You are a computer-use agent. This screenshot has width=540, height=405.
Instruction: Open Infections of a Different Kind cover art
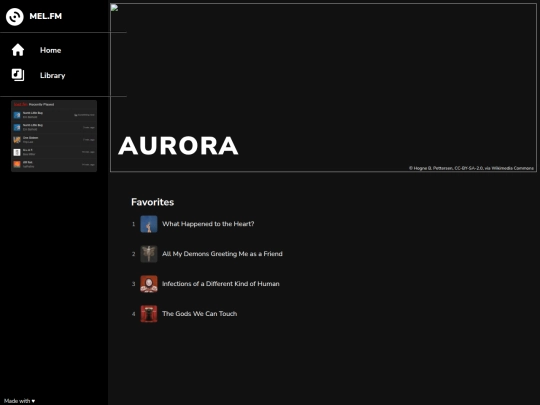click(149, 284)
